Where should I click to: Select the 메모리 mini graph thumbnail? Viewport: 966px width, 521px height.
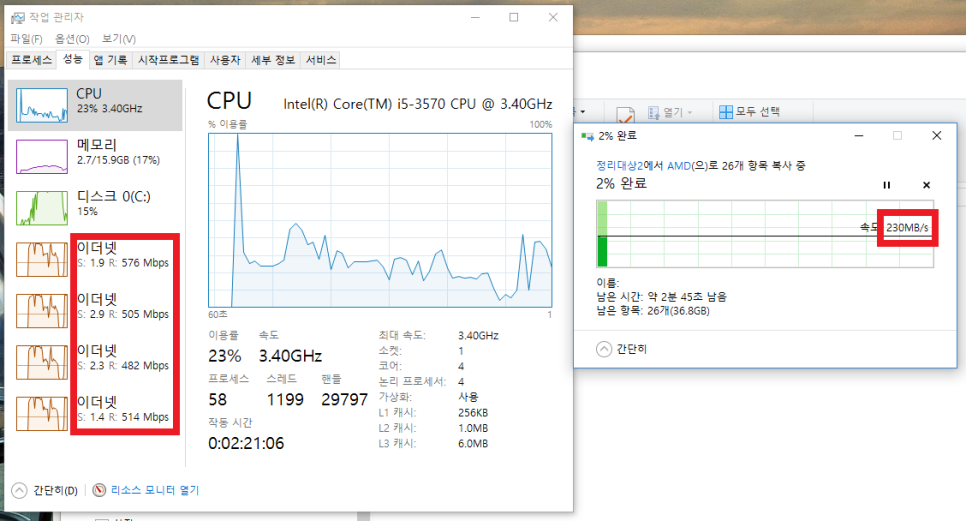pos(42,156)
